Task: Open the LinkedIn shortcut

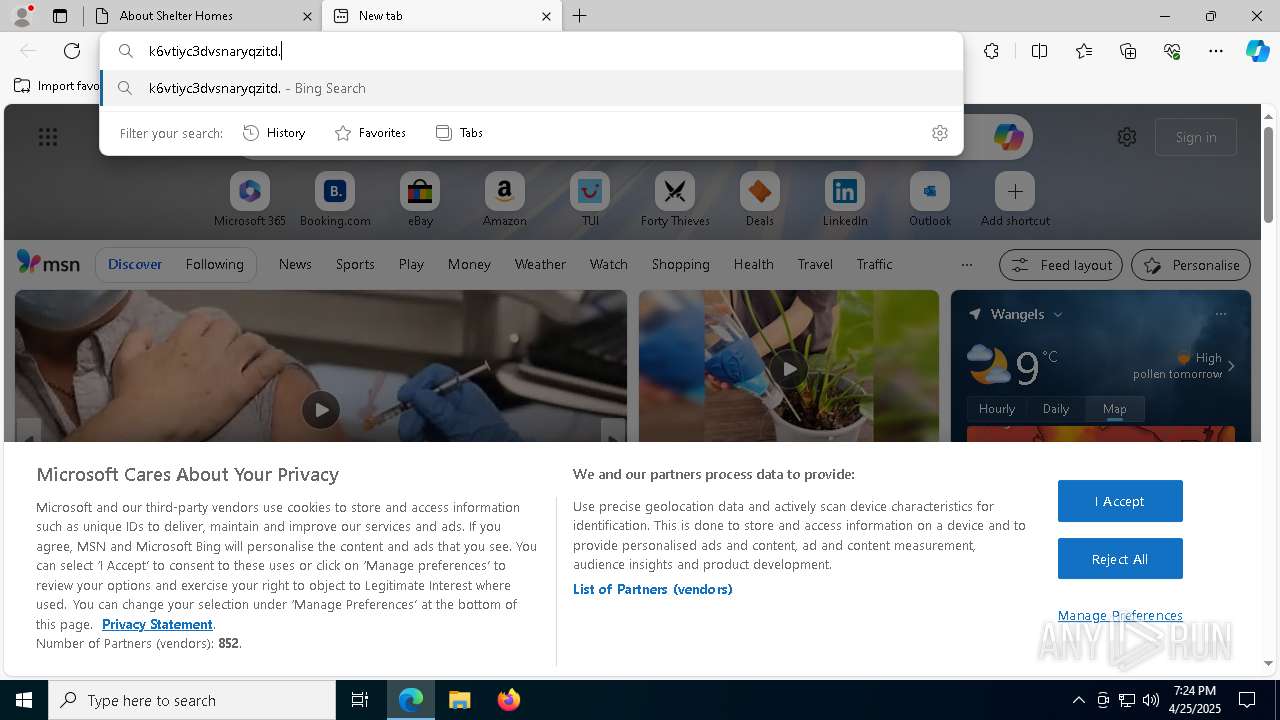Action: point(845,199)
